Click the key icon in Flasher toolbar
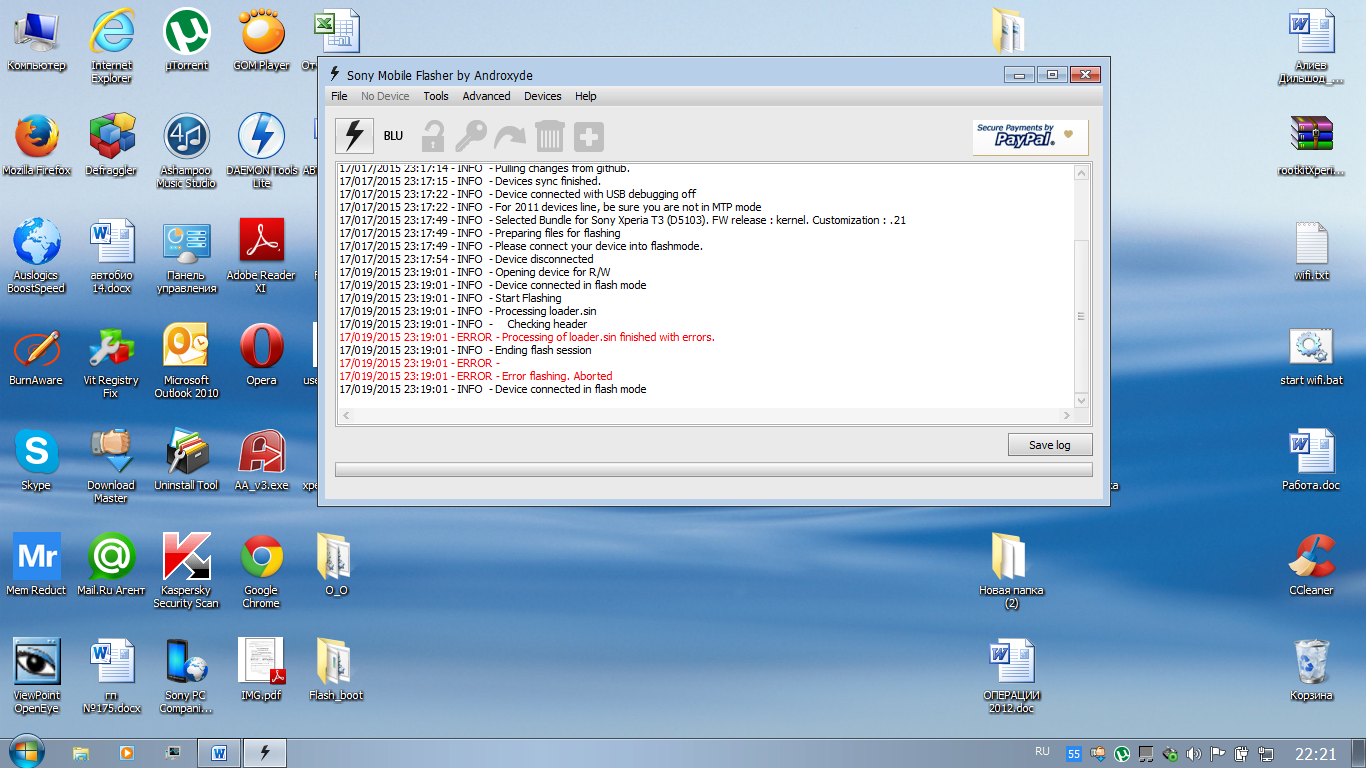1366x768 pixels. pyautogui.click(x=471, y=136)
